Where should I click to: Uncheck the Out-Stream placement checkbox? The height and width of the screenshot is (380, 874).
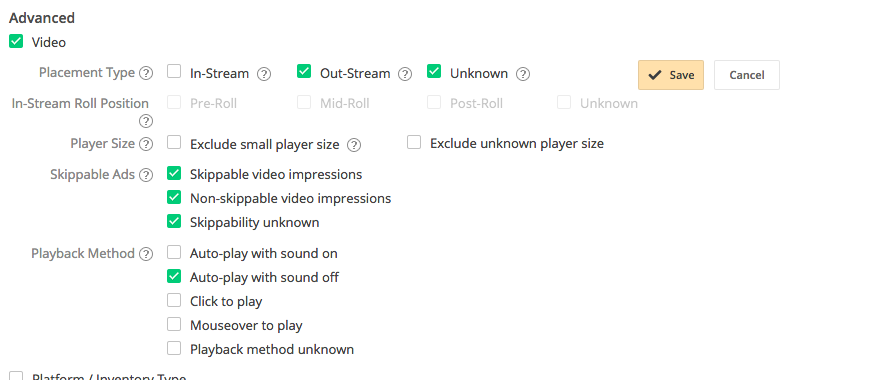[x=304, y=71]
